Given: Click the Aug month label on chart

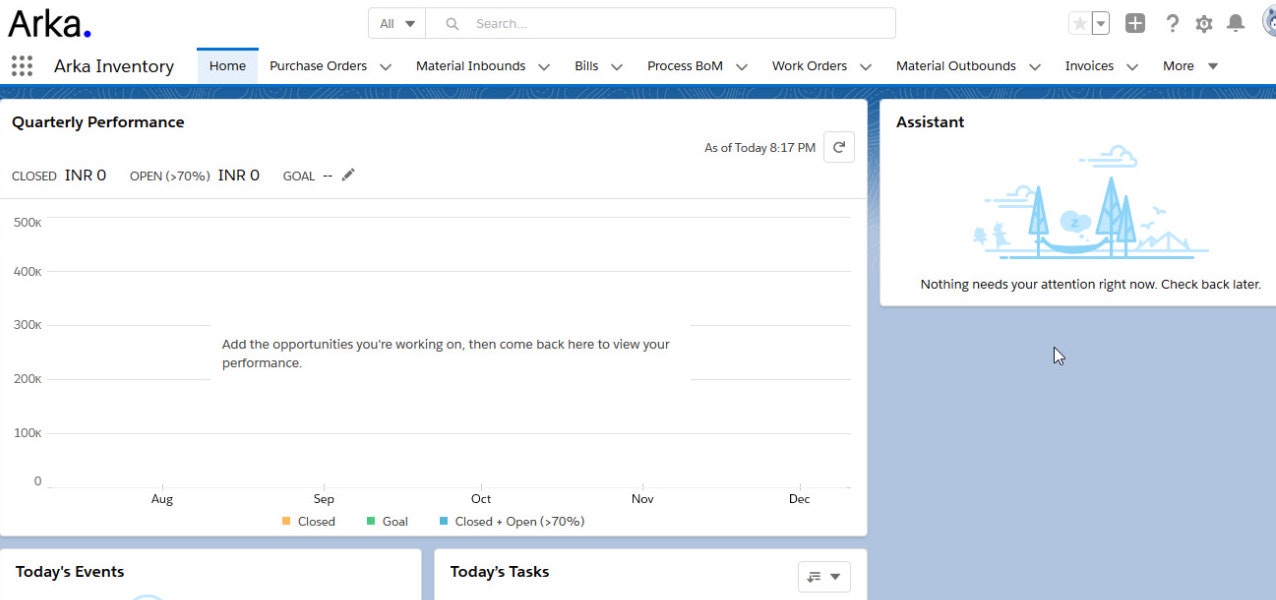Looking at the screenshot, I should pos(162,499).
